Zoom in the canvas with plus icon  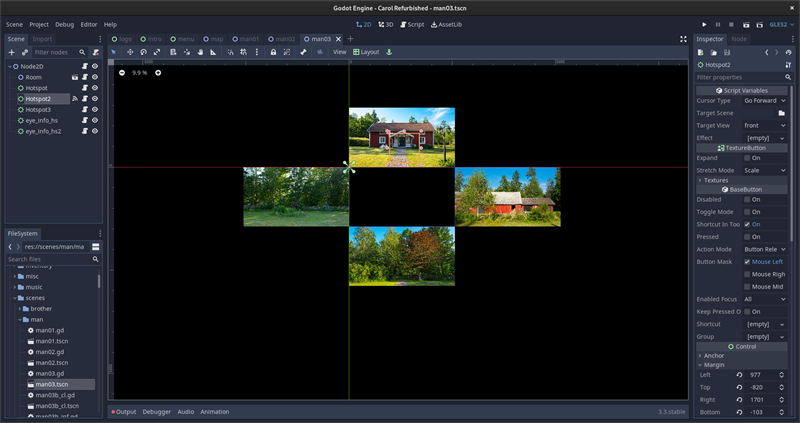158,73
